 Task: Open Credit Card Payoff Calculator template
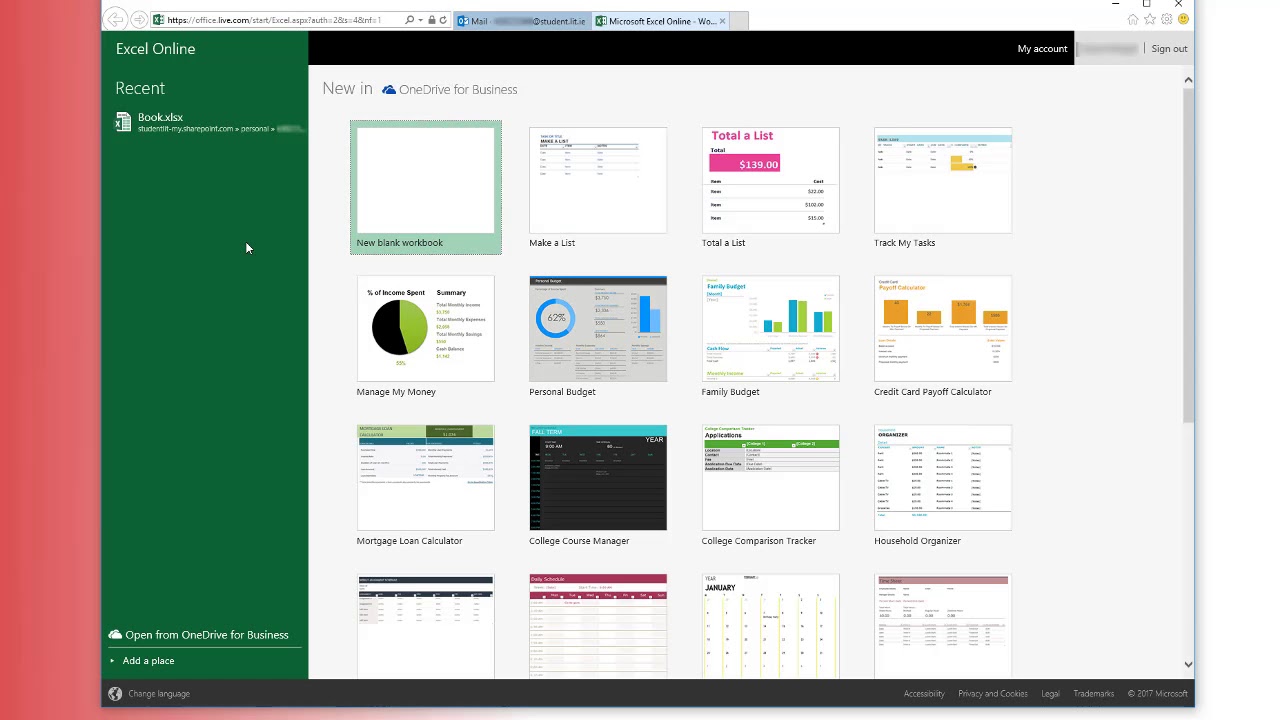pos(943,336)
